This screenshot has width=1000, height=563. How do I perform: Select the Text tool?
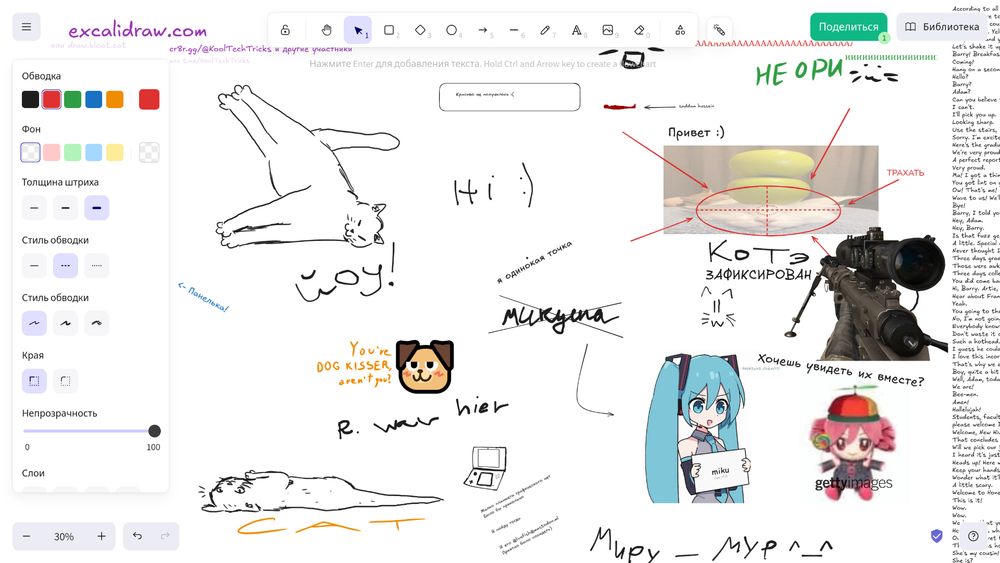pyautogui.click(x=577, y=30)
